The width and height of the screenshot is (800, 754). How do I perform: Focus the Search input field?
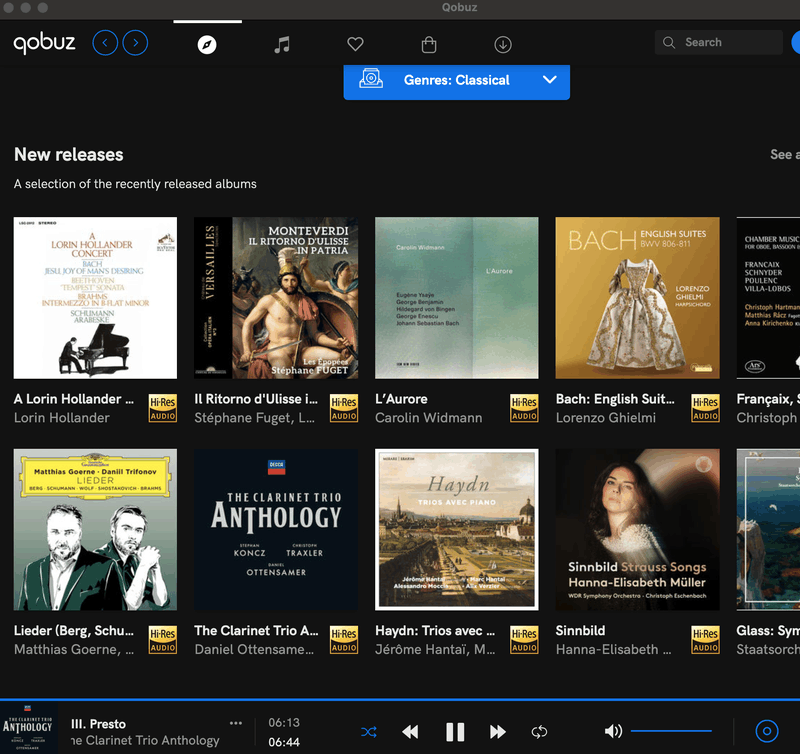(719, 42)
